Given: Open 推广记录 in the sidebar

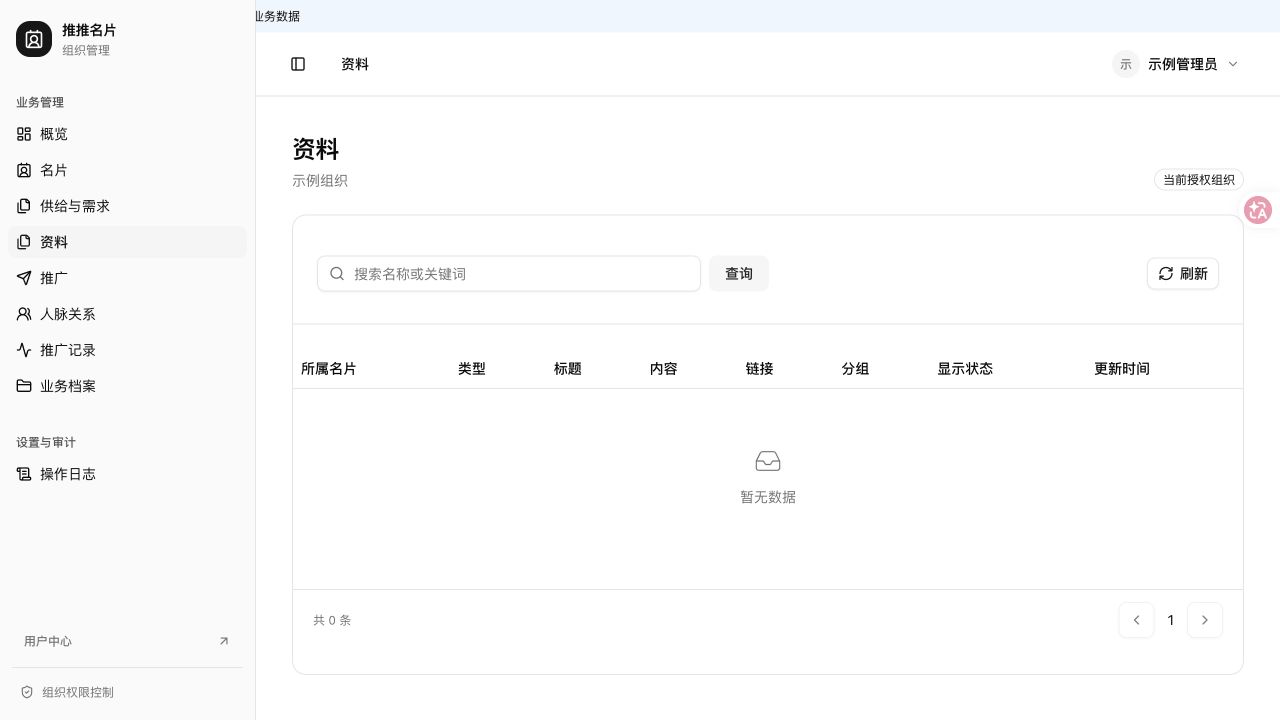Looking at the screenshot, I should 127,350.
